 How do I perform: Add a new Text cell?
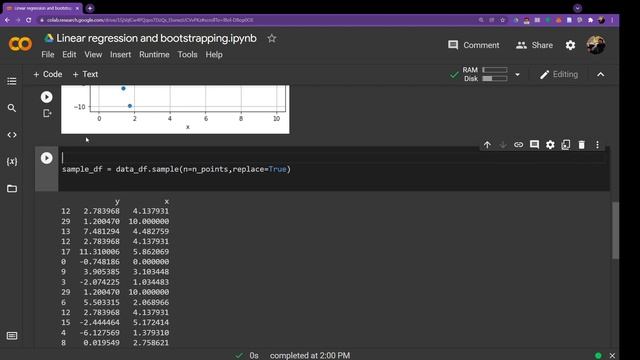(85, 74)
